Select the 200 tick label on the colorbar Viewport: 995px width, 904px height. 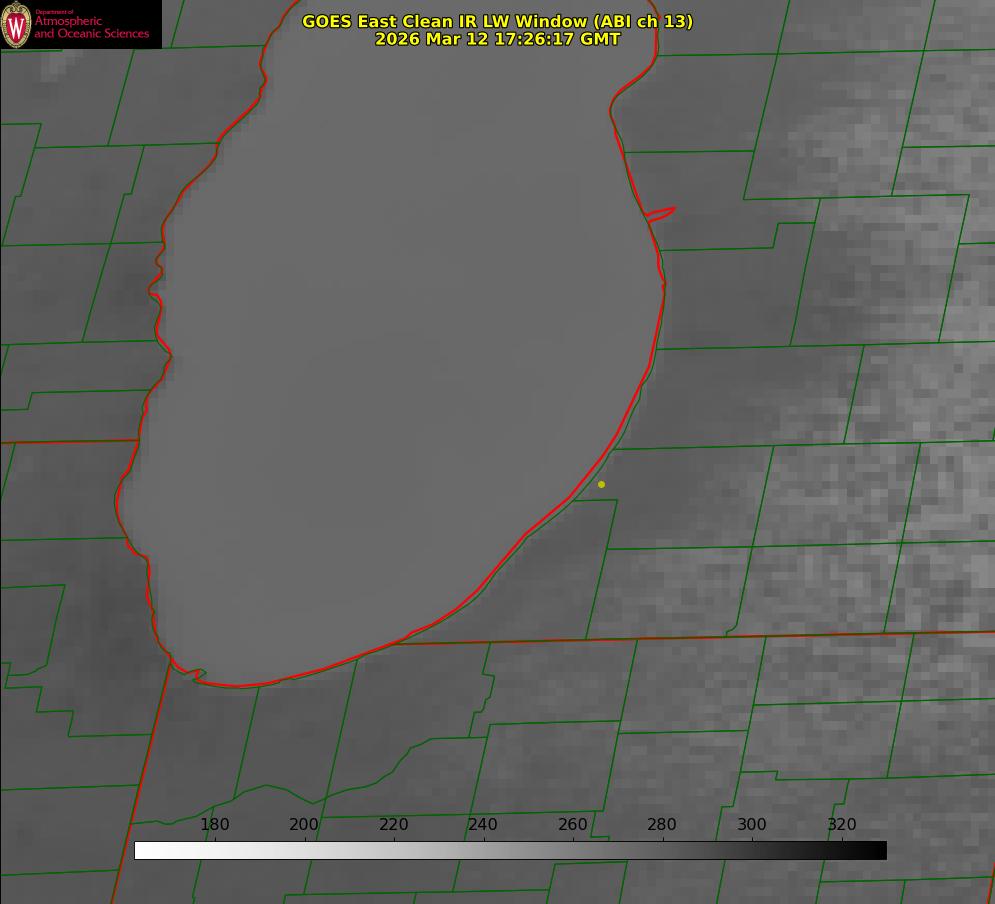tap(304, 825)
